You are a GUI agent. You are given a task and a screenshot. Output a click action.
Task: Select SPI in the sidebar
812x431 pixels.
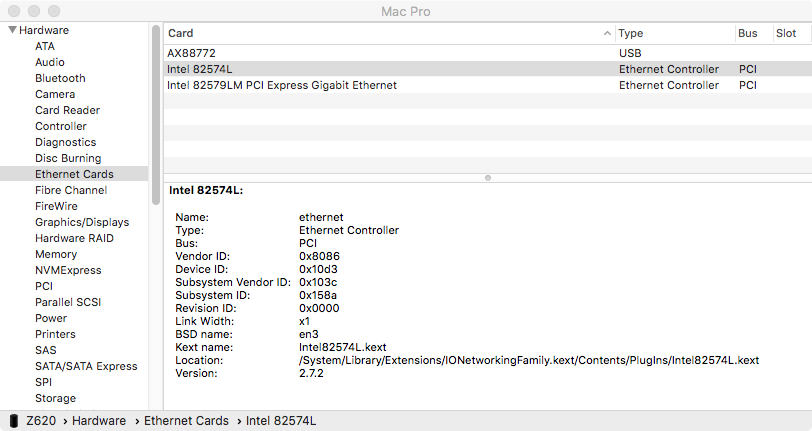[x=44, y=383]
